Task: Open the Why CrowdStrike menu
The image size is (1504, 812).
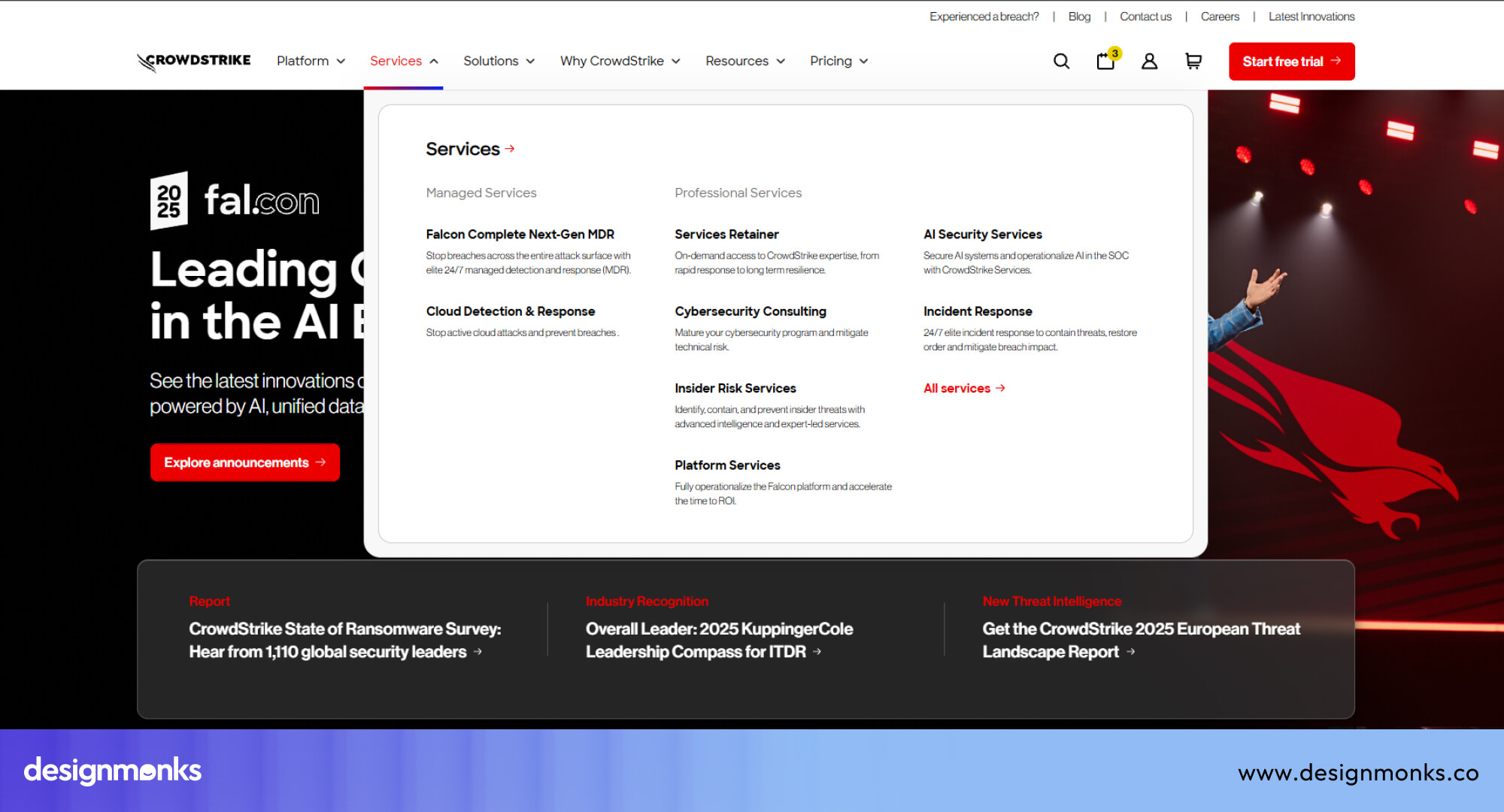Action: click(620, 61)
